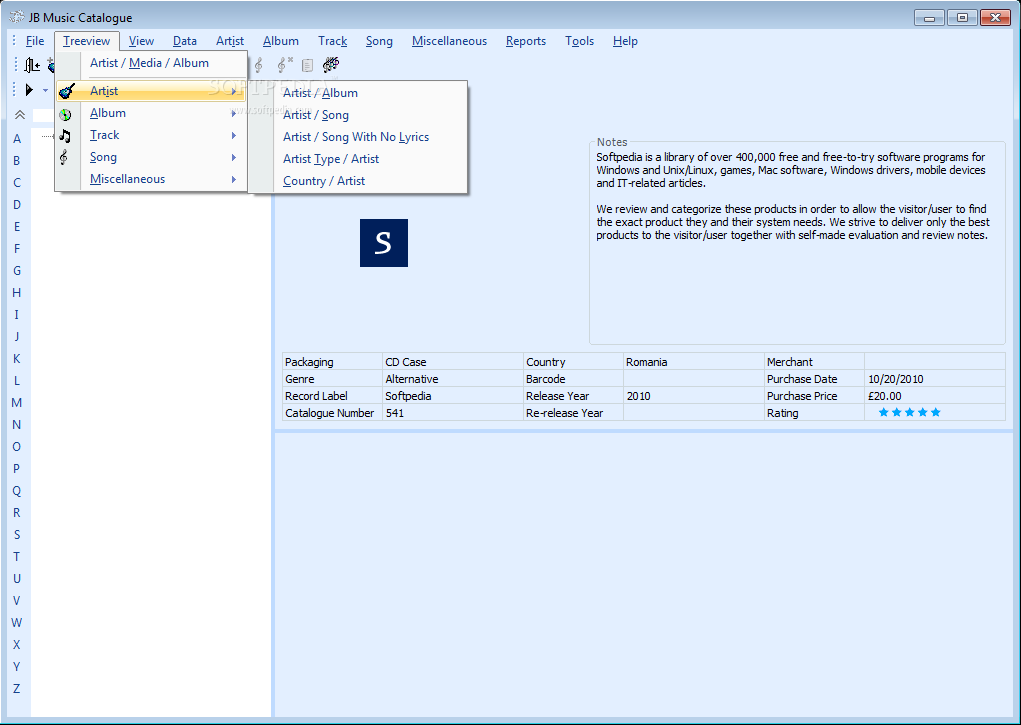Open the Data menu
1021x725 pixels.
(x=185, y=41)
